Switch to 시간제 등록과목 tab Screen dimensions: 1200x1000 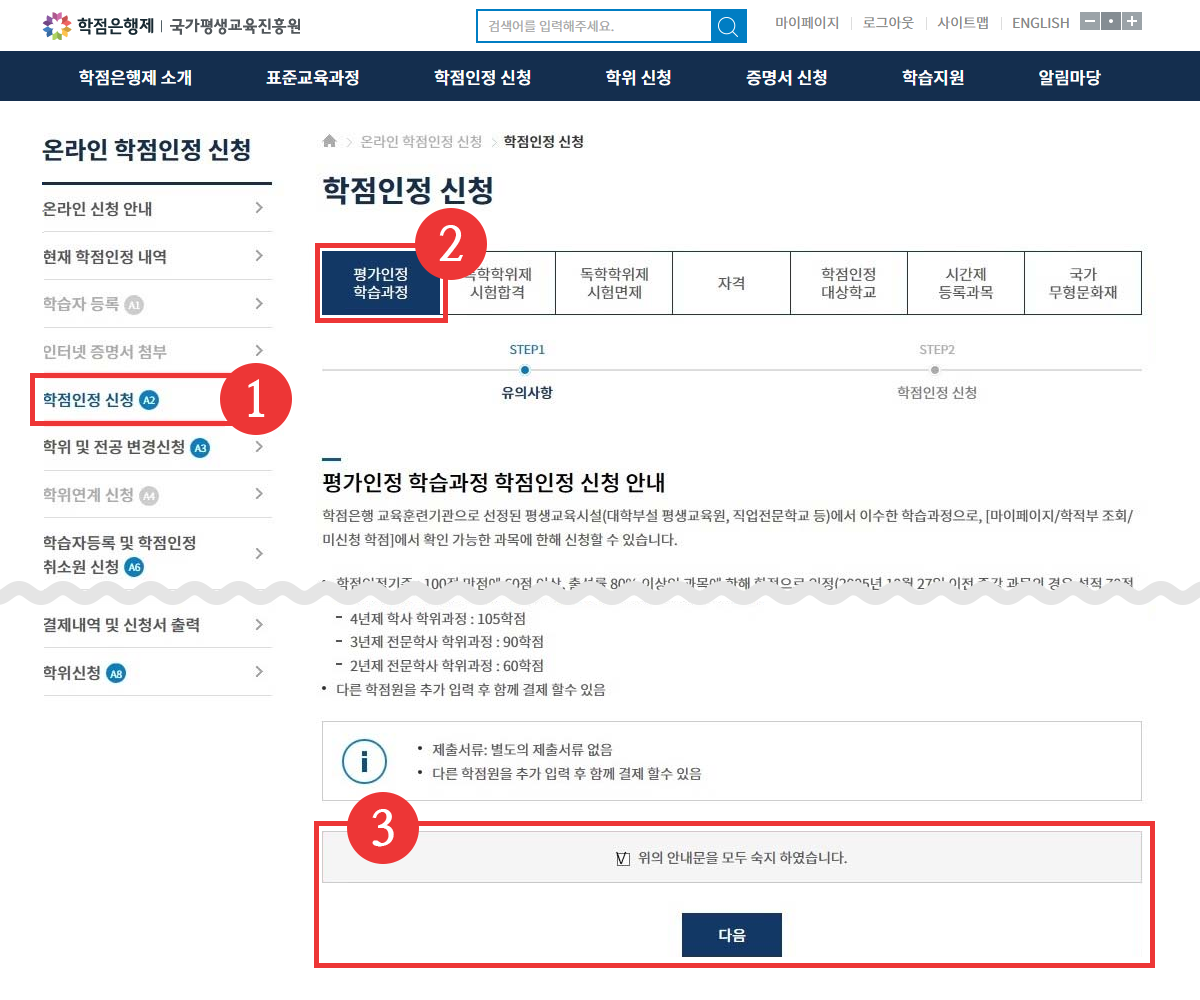click(x=966, y=284)
